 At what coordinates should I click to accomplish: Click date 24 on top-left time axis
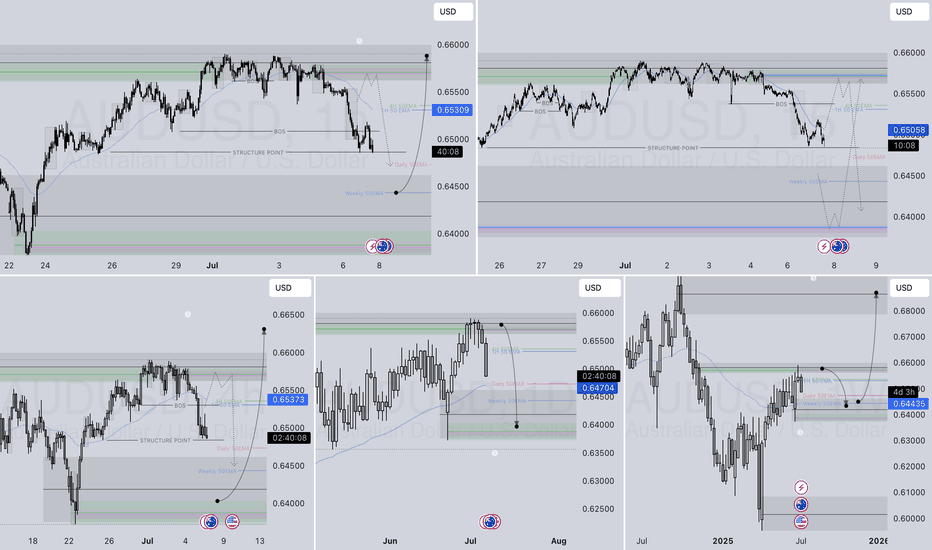tap(45, 266)
